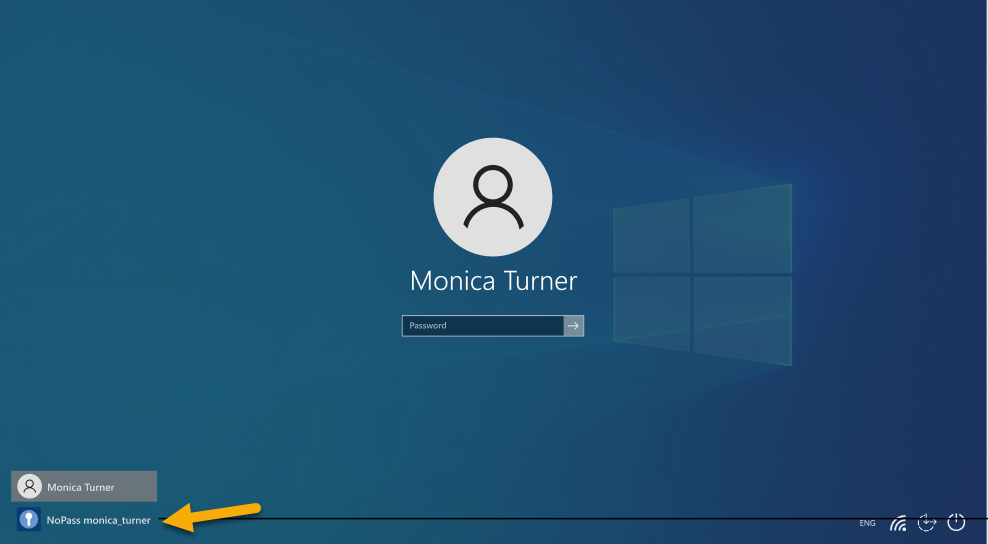This screenshot has height=544, width=988.
Task: Click the large profile avatar picture
Action: click(x=493, y=197)
